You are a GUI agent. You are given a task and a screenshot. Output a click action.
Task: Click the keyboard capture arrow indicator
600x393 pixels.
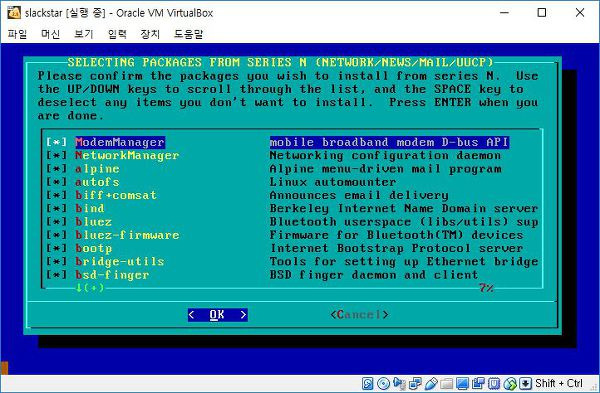click(526, 383)
